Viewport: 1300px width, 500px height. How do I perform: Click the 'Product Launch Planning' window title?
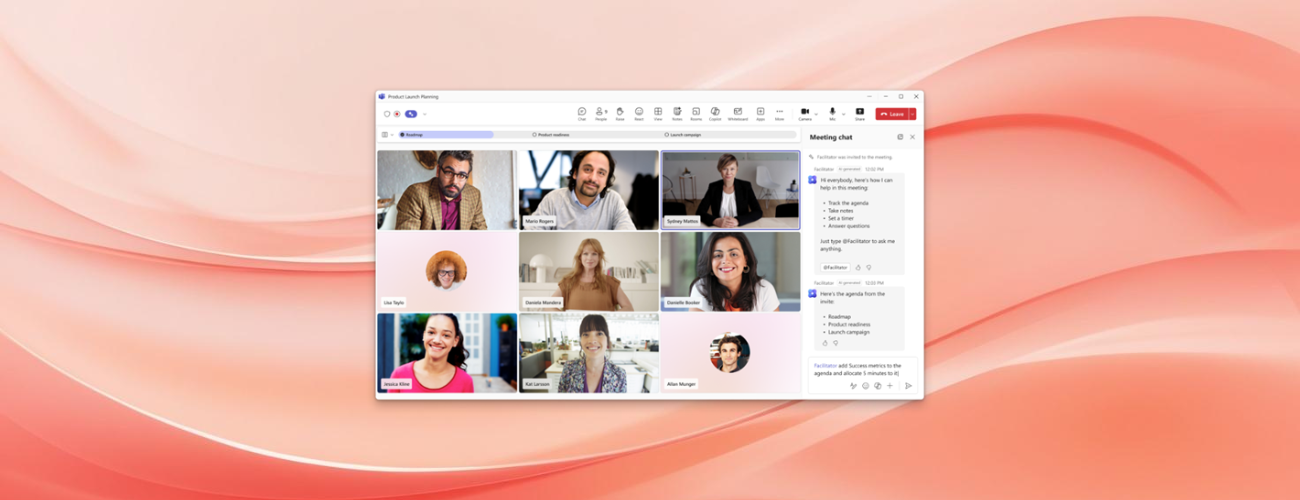pos(413,97)
